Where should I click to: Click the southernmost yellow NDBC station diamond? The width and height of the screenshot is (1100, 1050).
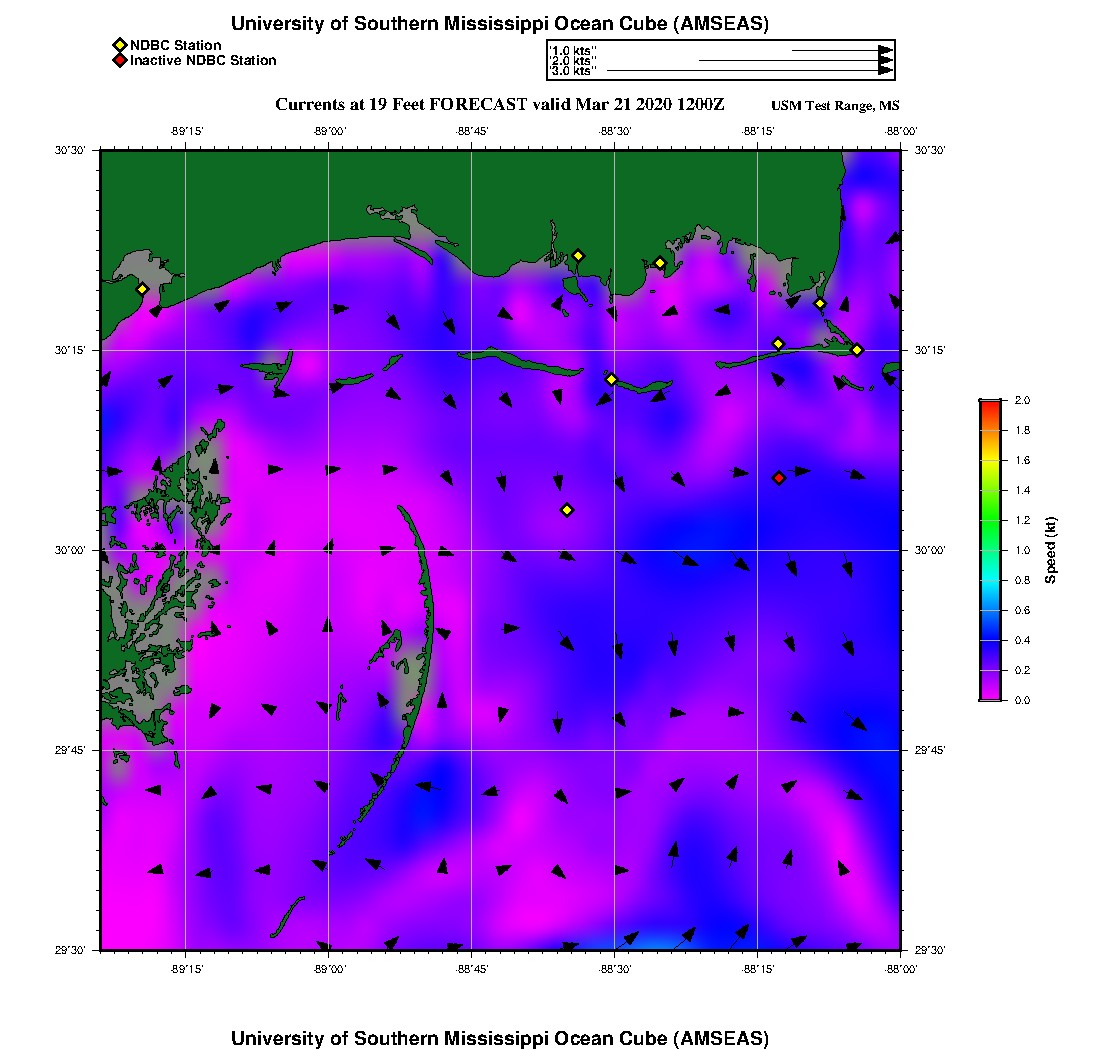tap(567, 510)
